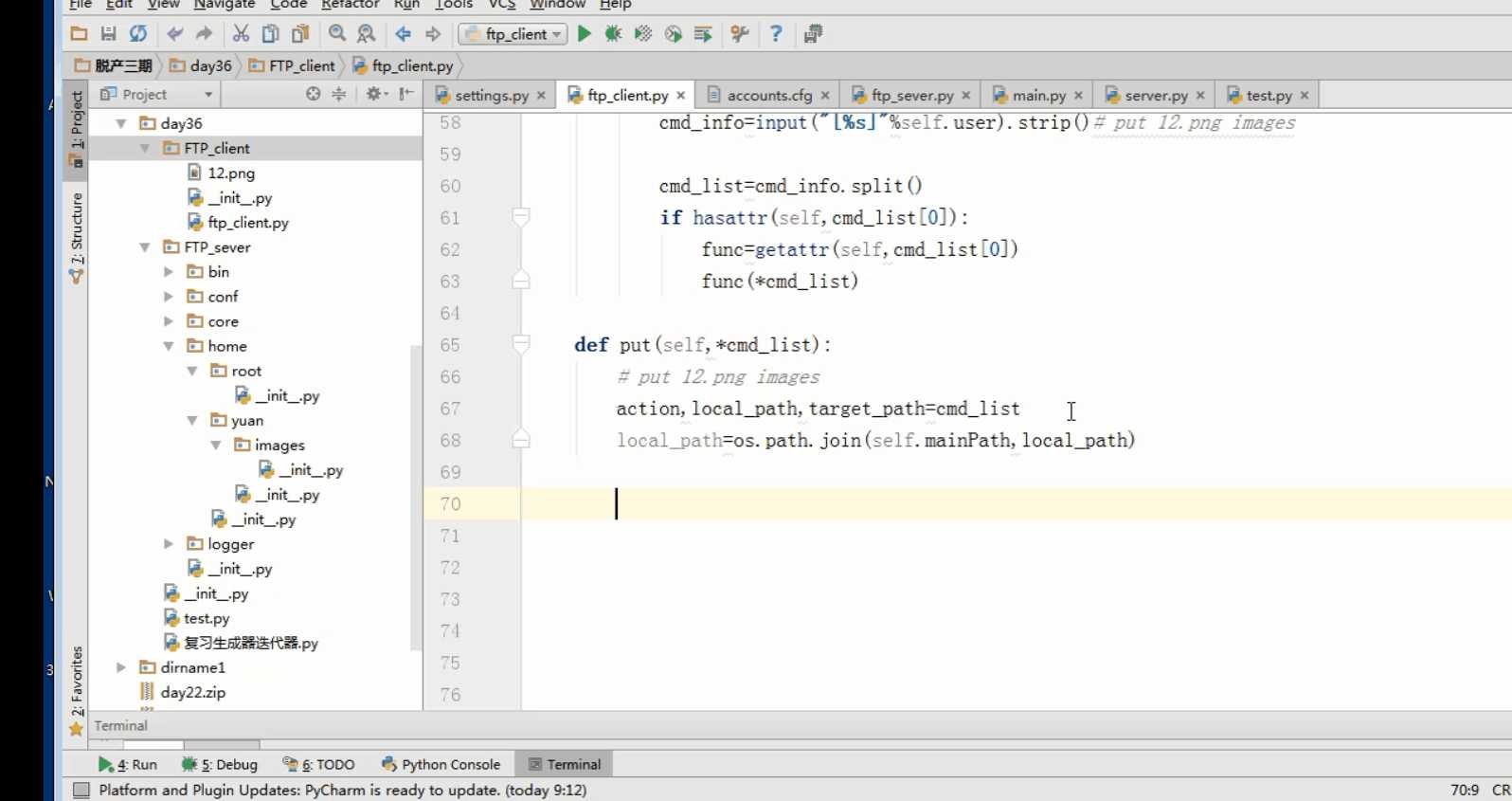The height and width of the screenshot is (801, 1512).
Task: Click the concurrency diagram run icon
Action: coord(703,34)
